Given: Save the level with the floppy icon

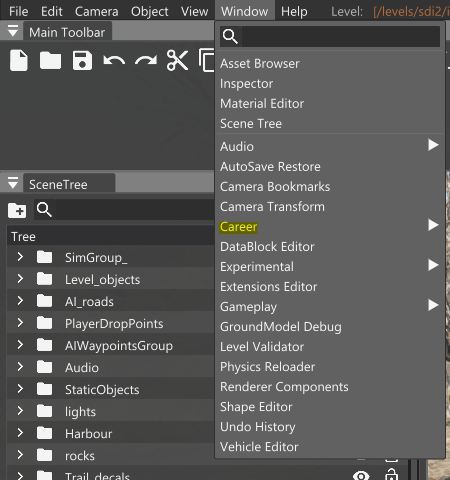Looking at the screenshot, I should (x=82, y=61).
